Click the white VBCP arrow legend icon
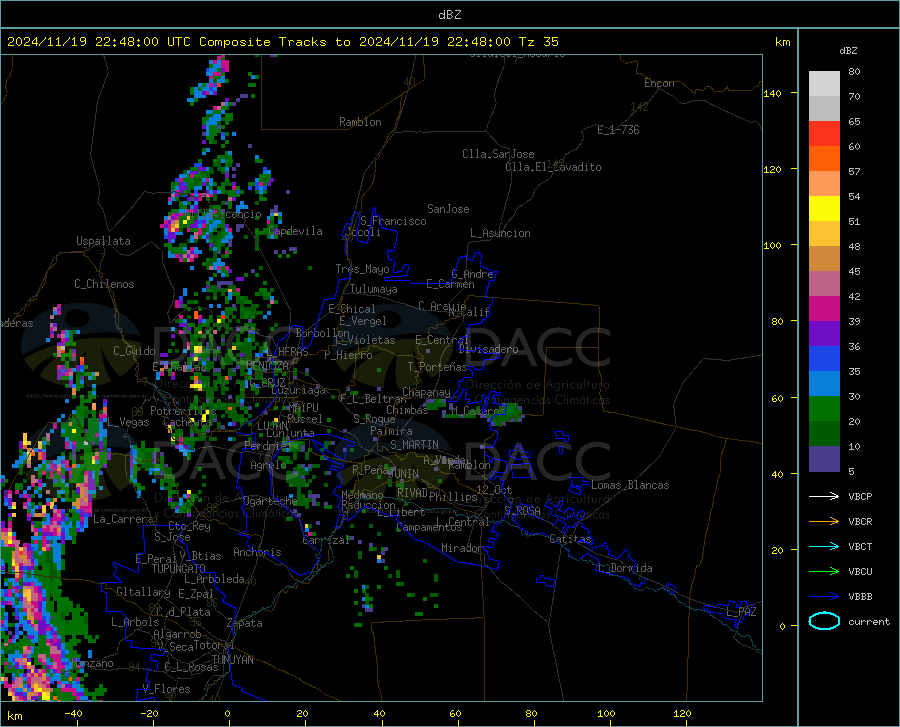The width and height of the screenshot is (900, 727). 824,496
